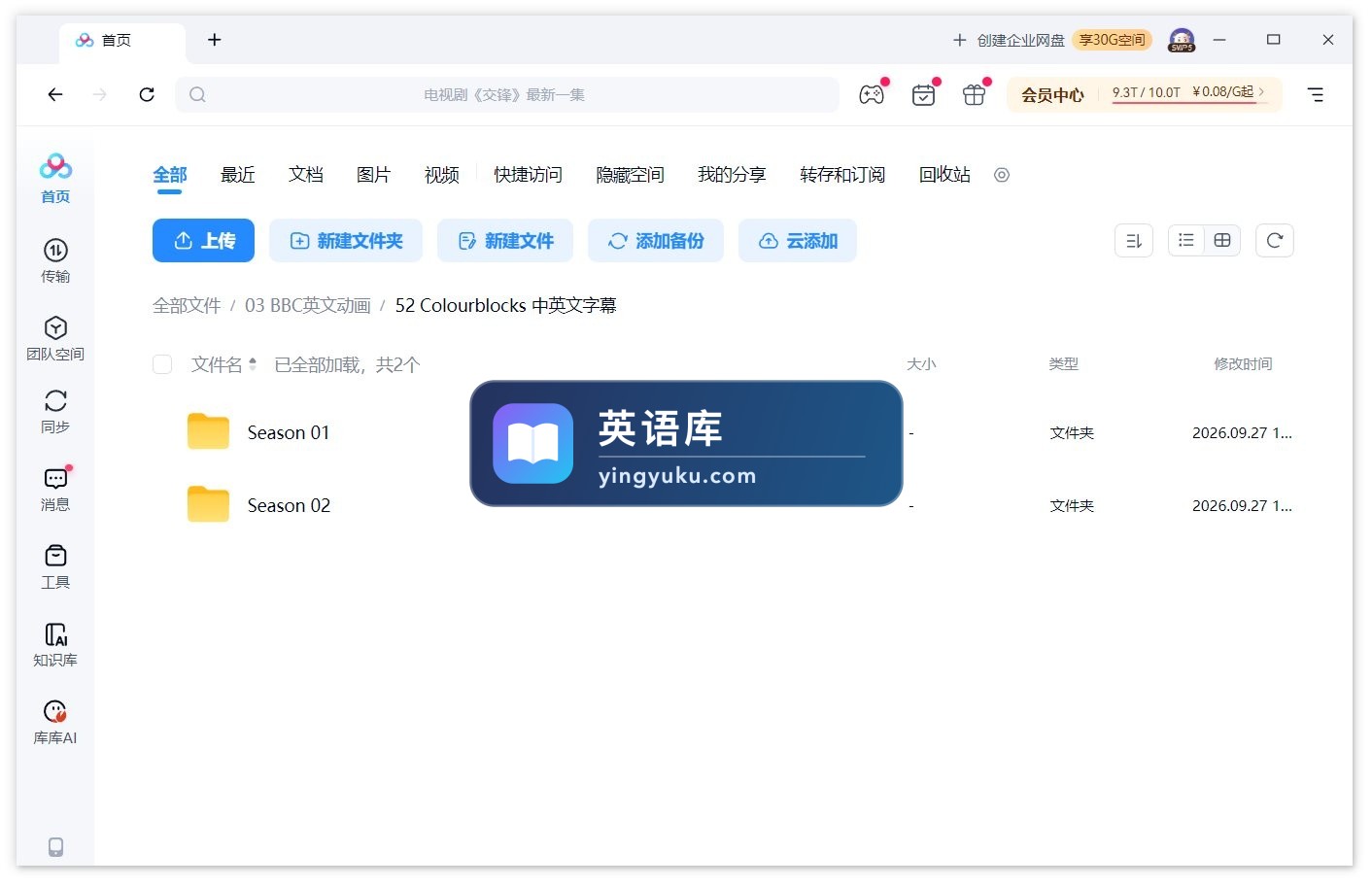The image size is (1372, 887).
Task: Click the 9.3T / 10.0T storage indicator
Action: click(x=1146, y=92)
